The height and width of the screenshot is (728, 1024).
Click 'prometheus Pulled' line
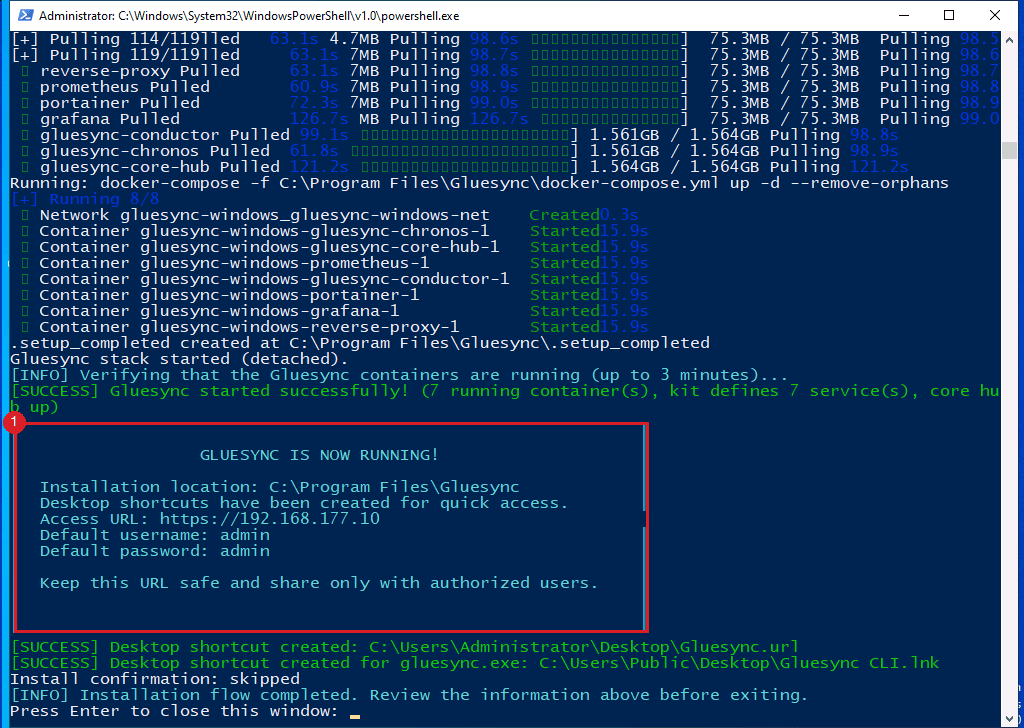point(510,87)
